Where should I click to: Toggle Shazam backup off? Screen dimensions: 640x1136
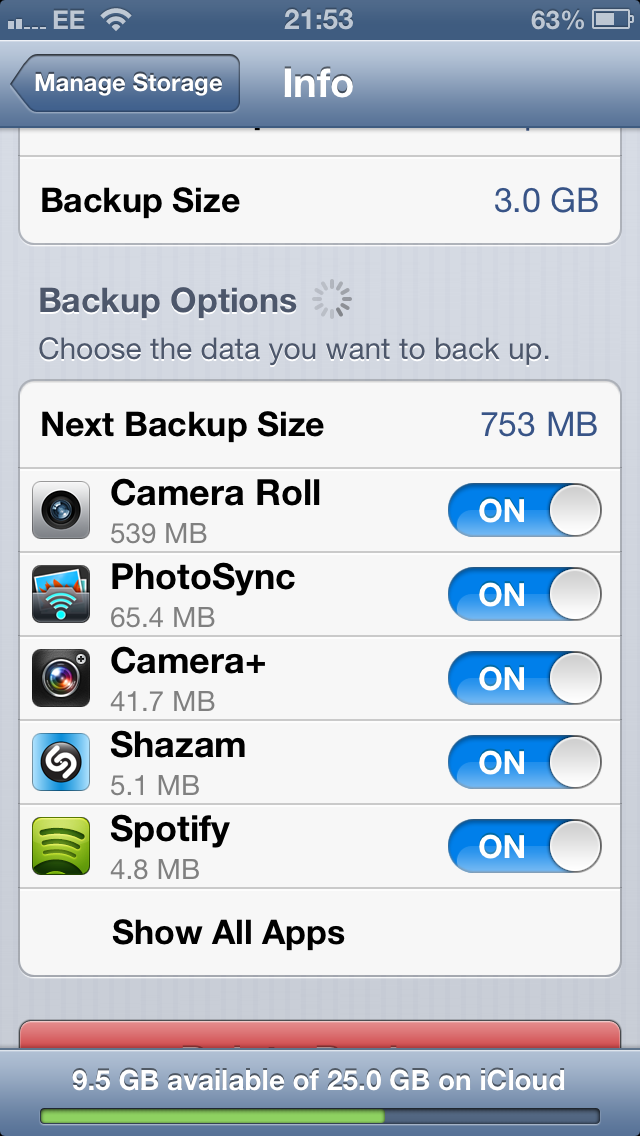524,763
